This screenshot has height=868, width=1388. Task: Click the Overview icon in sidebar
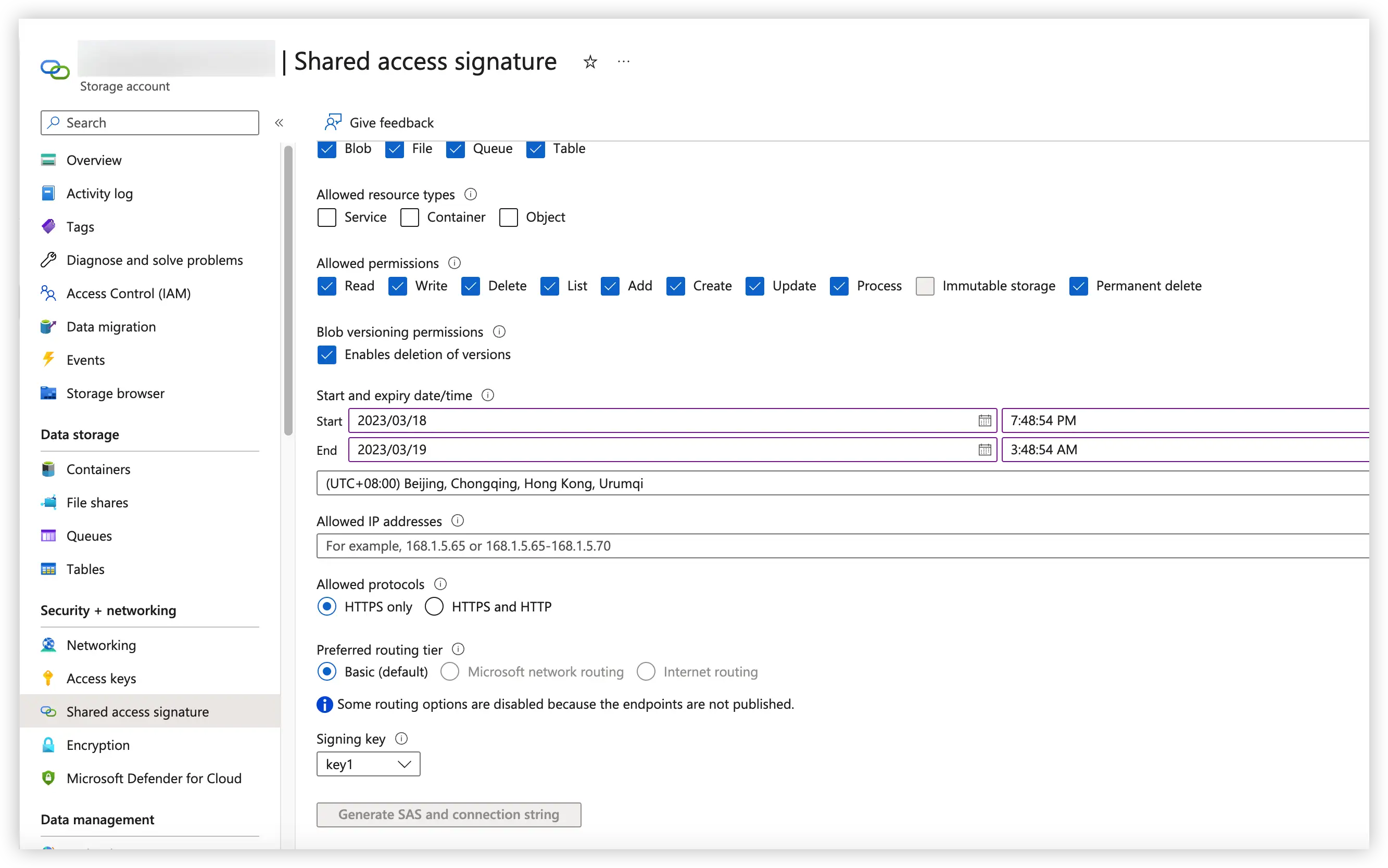click(48, 160)
